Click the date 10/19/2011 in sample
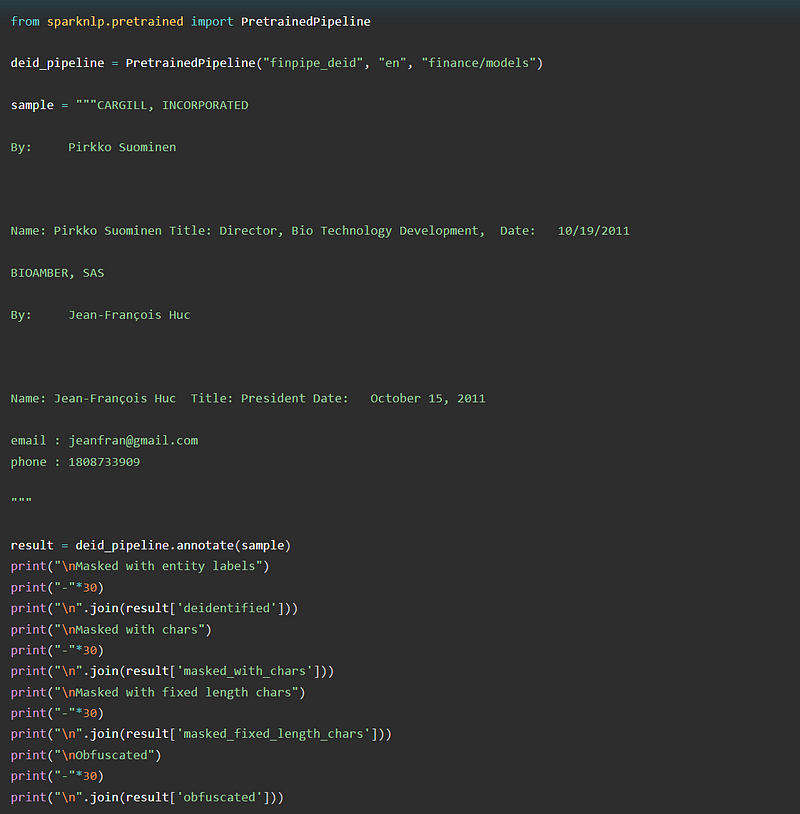This screenshot has width=800, height=814. pyautogui.click(x=593, y=231)
